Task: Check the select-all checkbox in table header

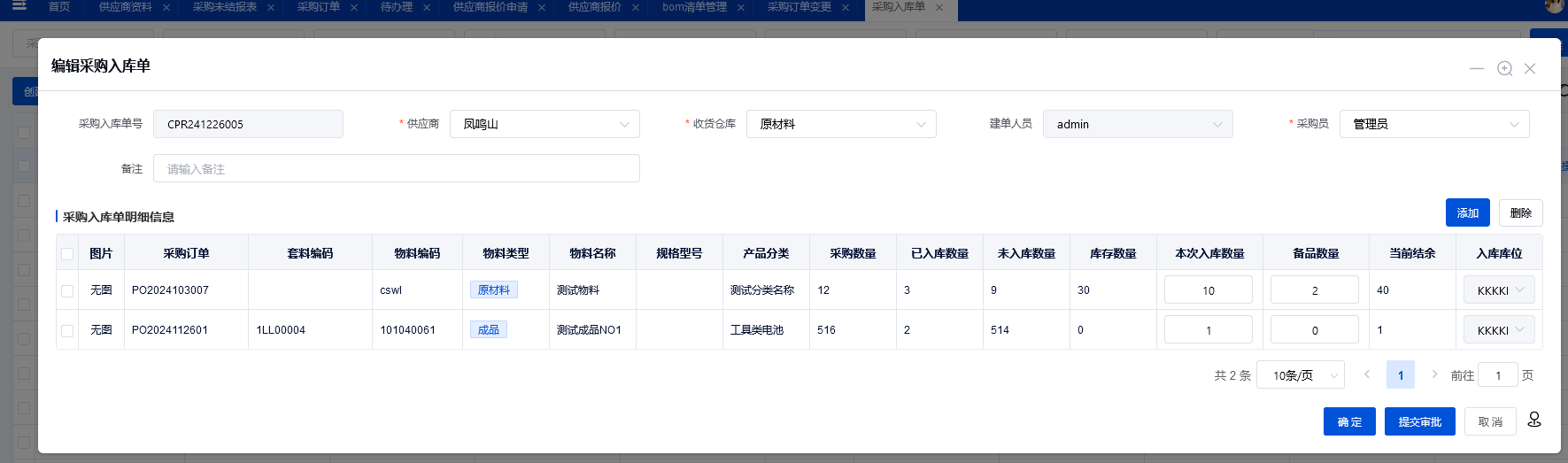Action: coord(67,254)
